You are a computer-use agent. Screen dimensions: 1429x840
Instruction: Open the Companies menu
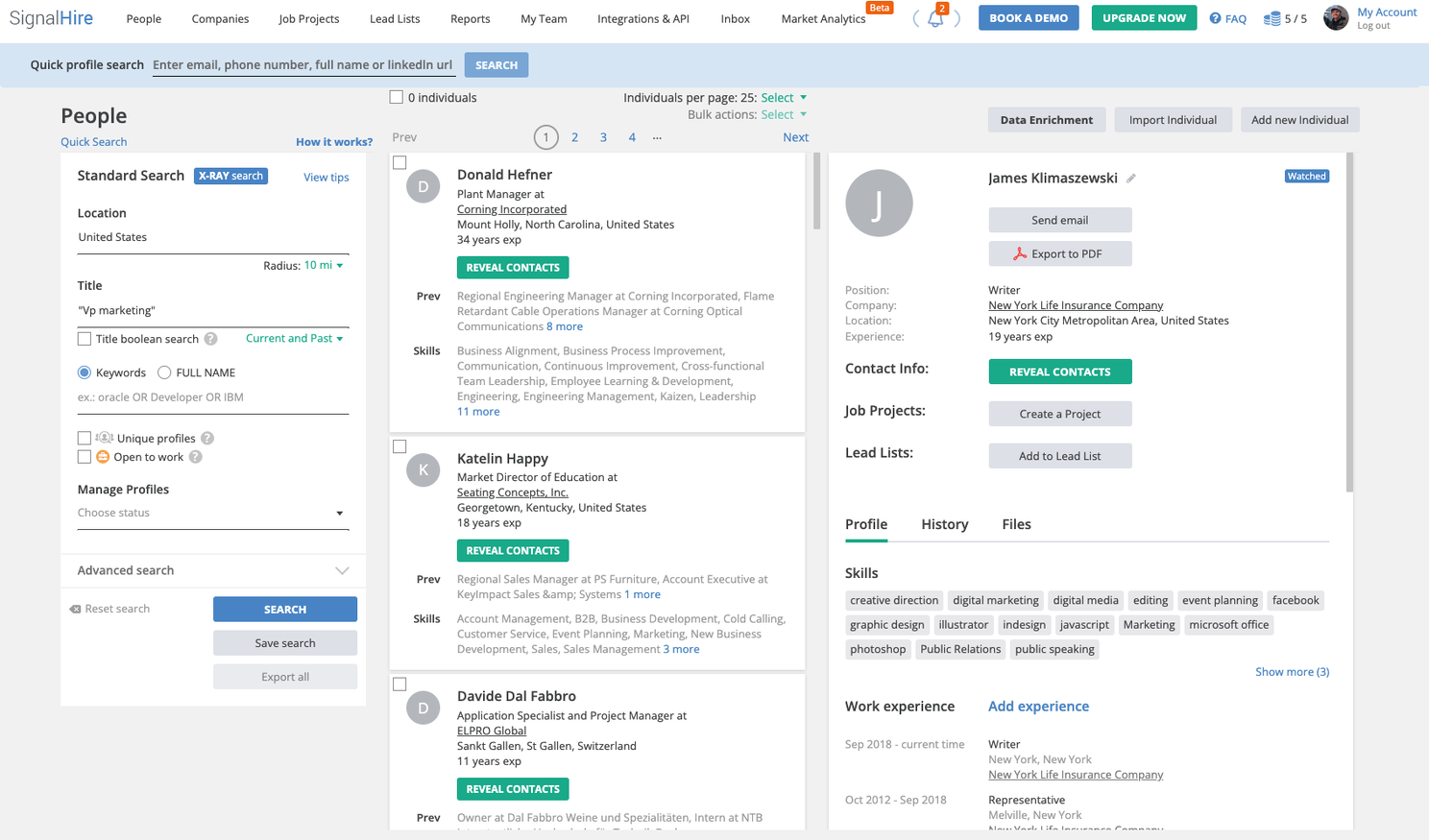coord(220,19)
